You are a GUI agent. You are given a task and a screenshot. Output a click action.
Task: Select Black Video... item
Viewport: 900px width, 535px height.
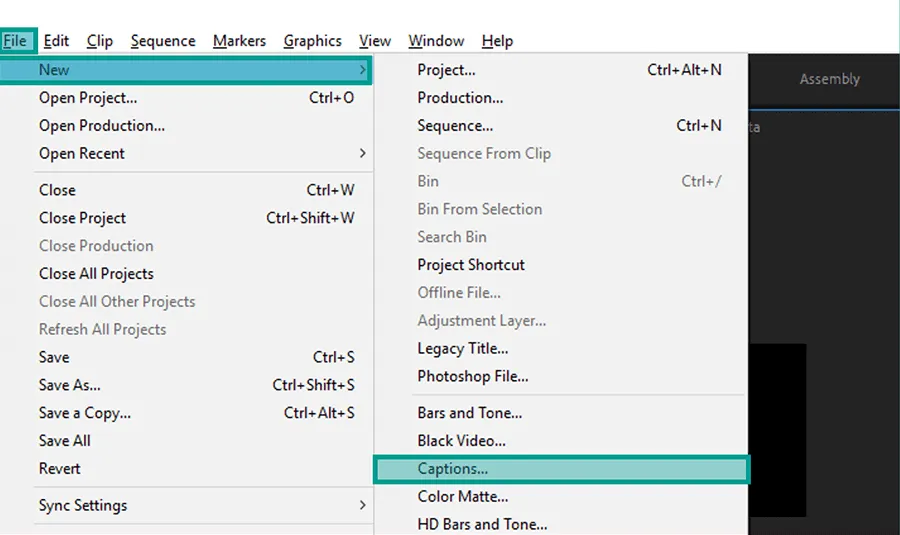pyautogui.click(x=561, y=441)
